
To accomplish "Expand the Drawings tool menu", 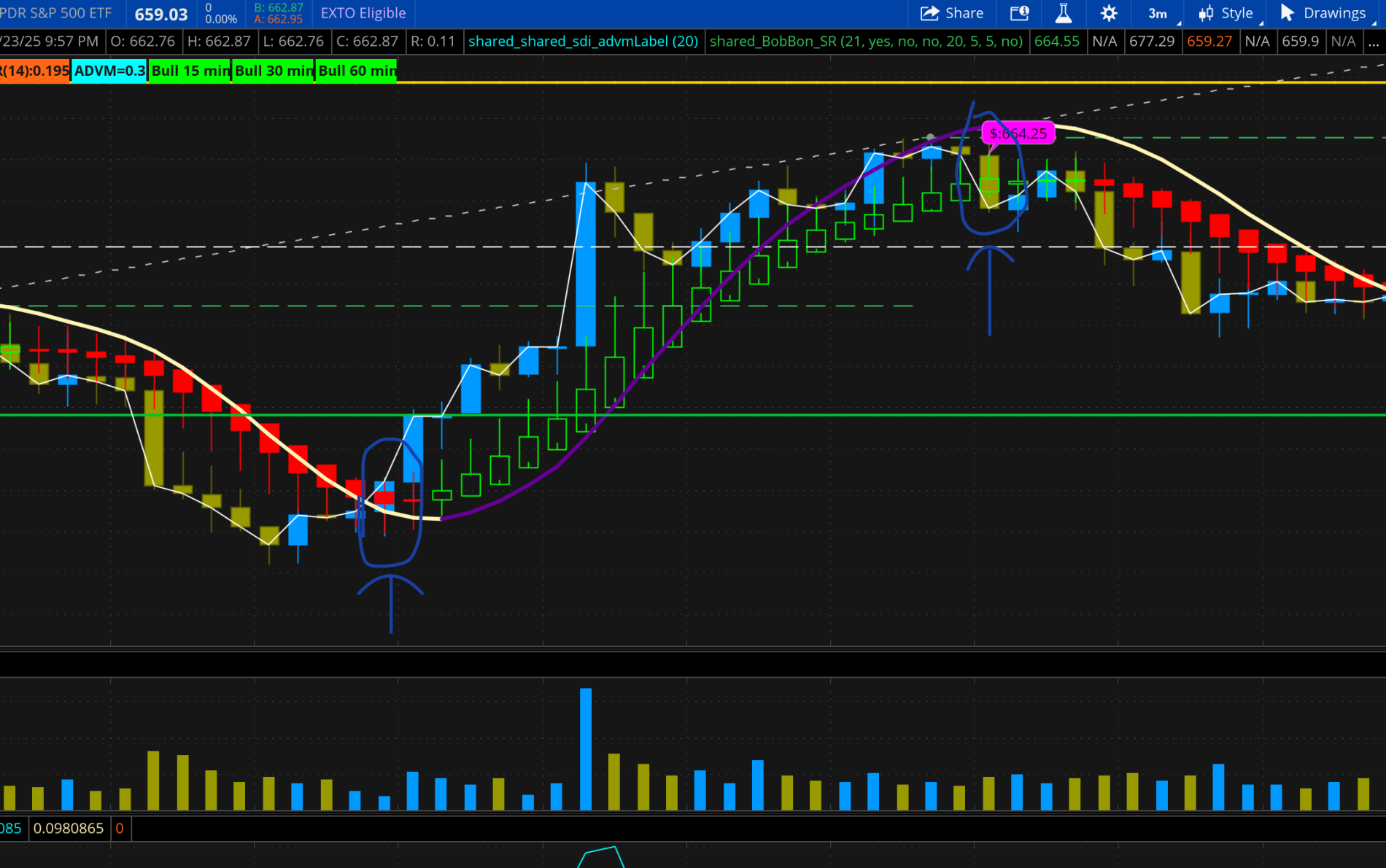I will pos(1324,13).
